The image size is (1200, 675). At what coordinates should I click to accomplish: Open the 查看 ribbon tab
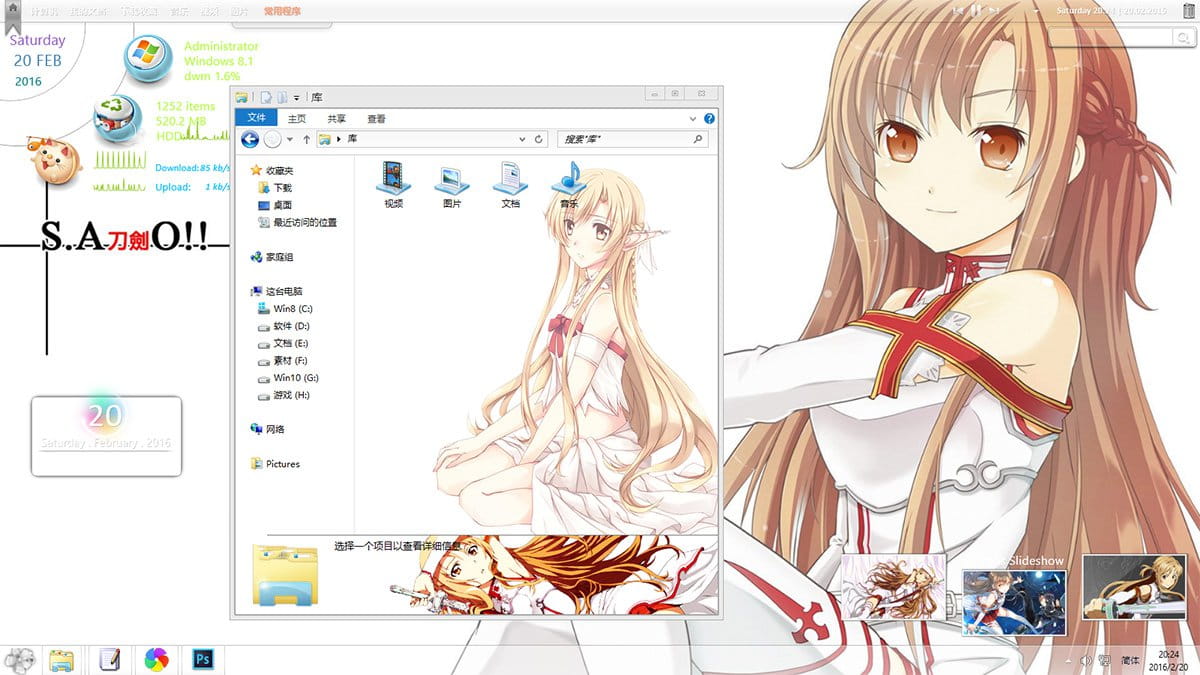pyautogui.click(x=376, y=118)
